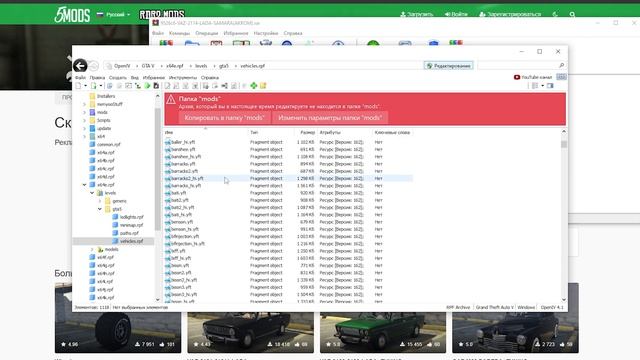Screen dimensions: 640x360
Task: Sort by the Тип column header
Action: click(271, 133)
